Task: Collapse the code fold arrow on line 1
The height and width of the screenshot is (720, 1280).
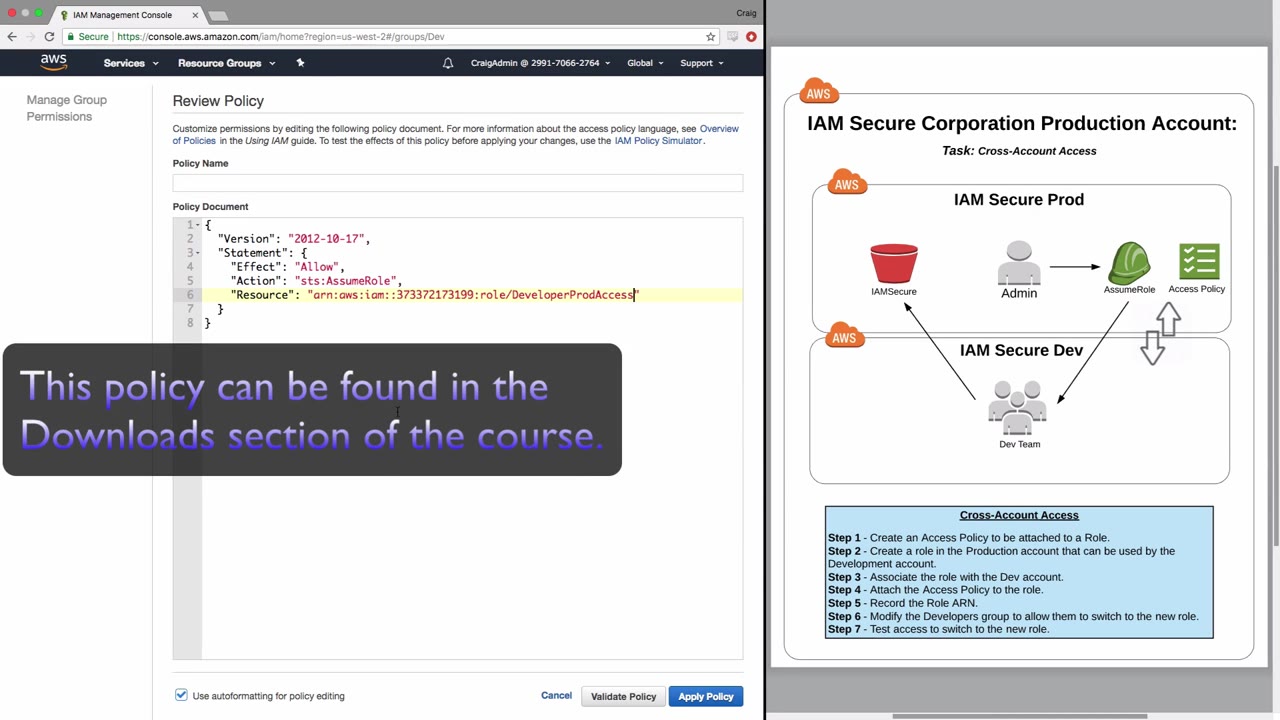Action: click(x=199, y=225)
